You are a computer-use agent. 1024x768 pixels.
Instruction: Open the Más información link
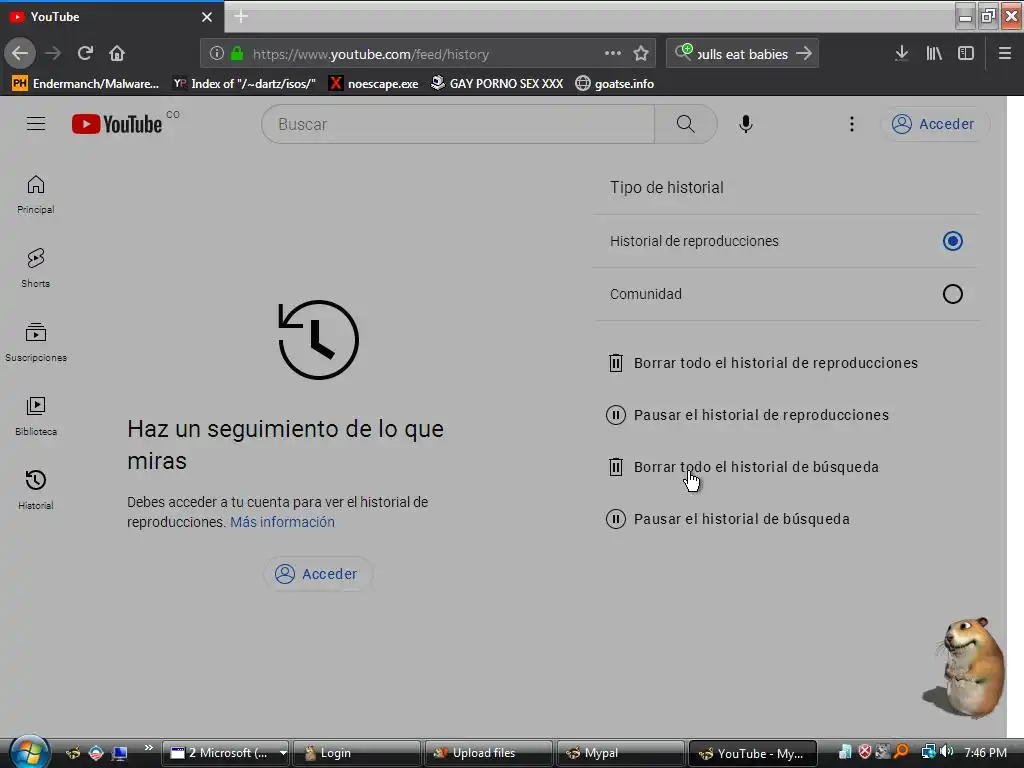[x=282, y=522]
